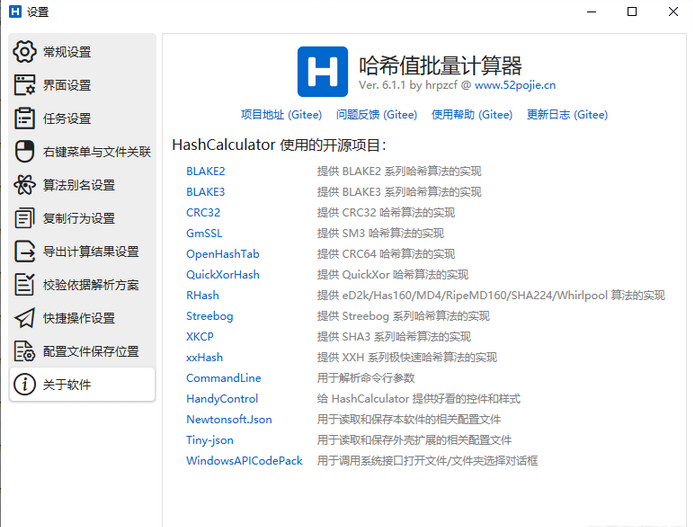693x527 pixels.
Task: Open the 使用帮助 (Gitee) link
Action: click(x=472, y=115)
